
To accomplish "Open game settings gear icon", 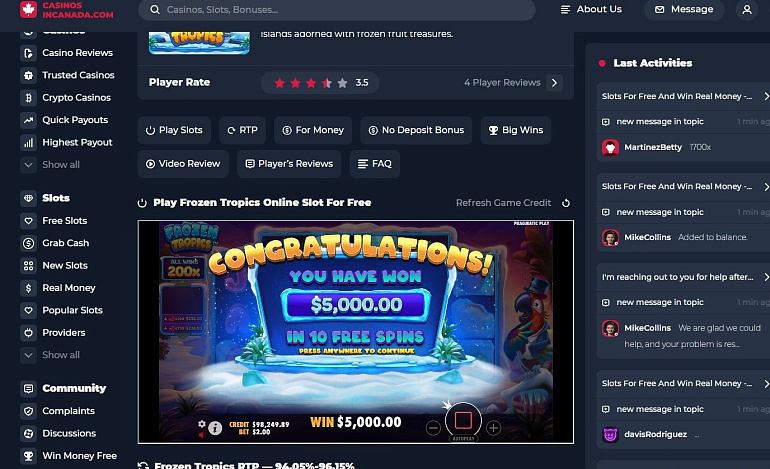I will tap(202, 423).
